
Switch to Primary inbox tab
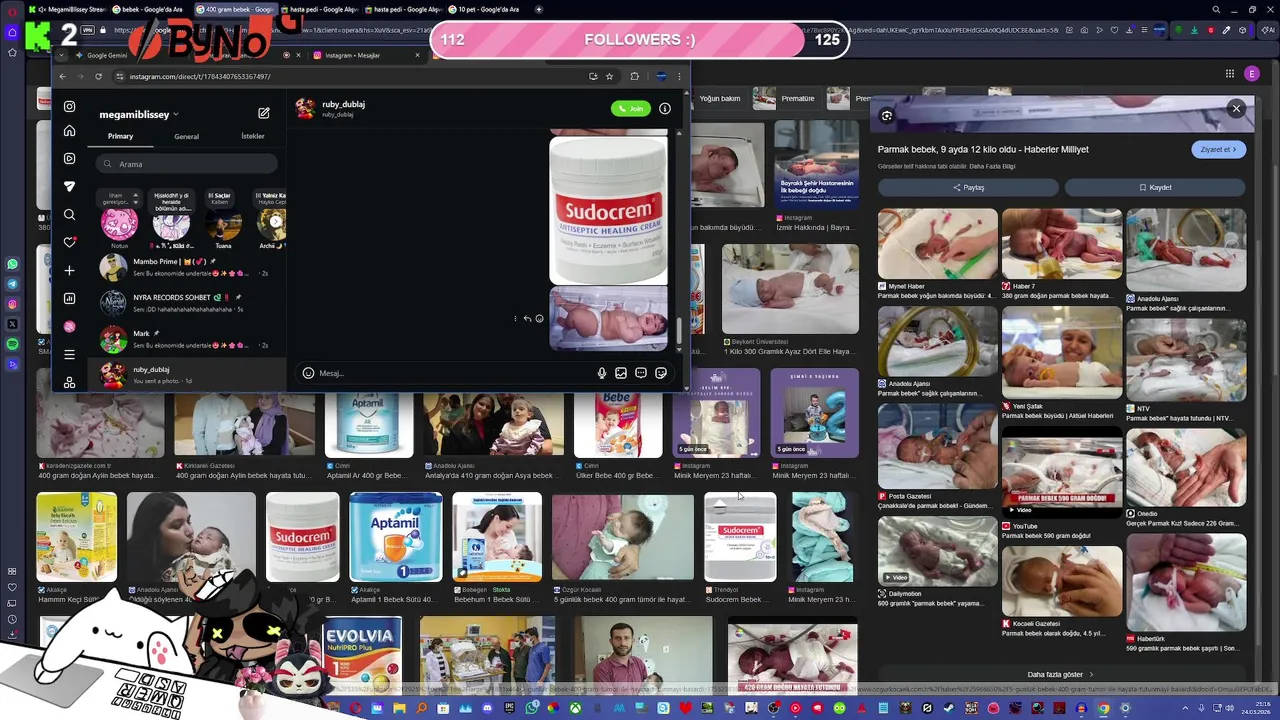[x=120, y=136]
